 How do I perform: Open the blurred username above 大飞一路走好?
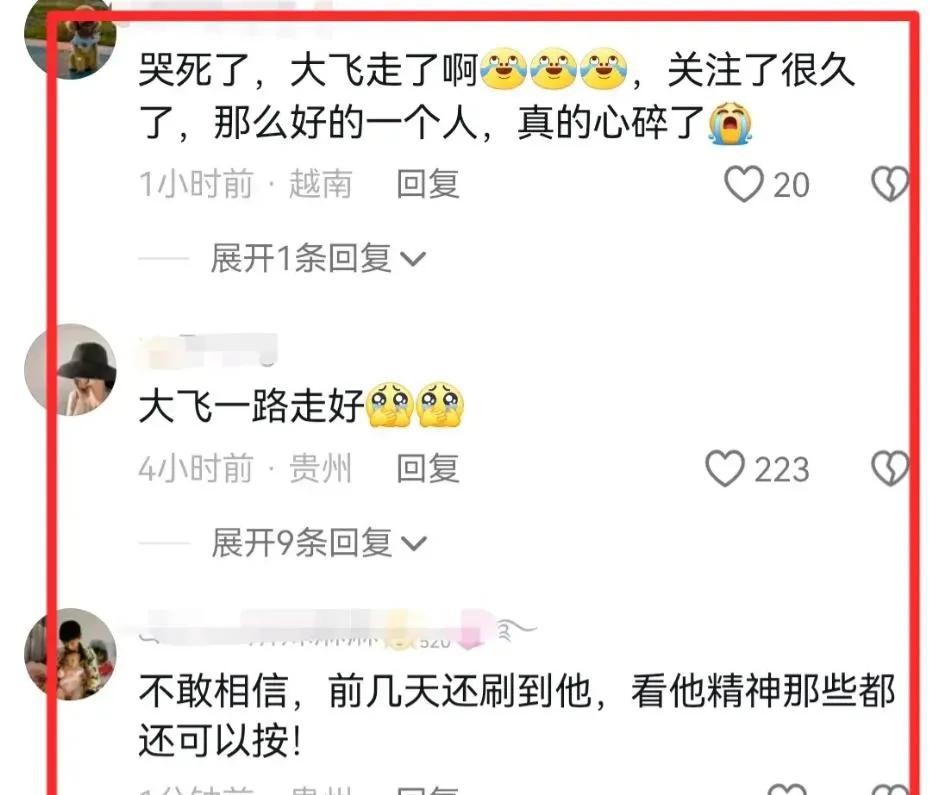click(208, 350)
